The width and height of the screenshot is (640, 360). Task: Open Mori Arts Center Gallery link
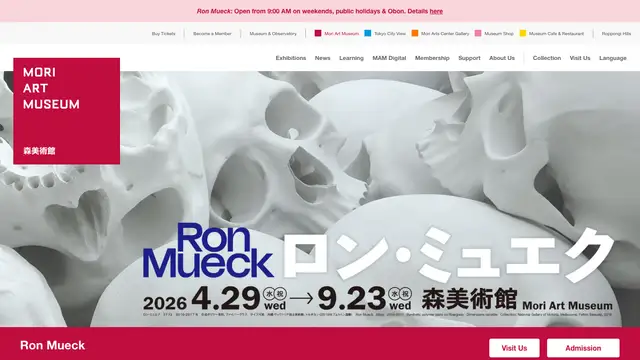tap(445, 34)
